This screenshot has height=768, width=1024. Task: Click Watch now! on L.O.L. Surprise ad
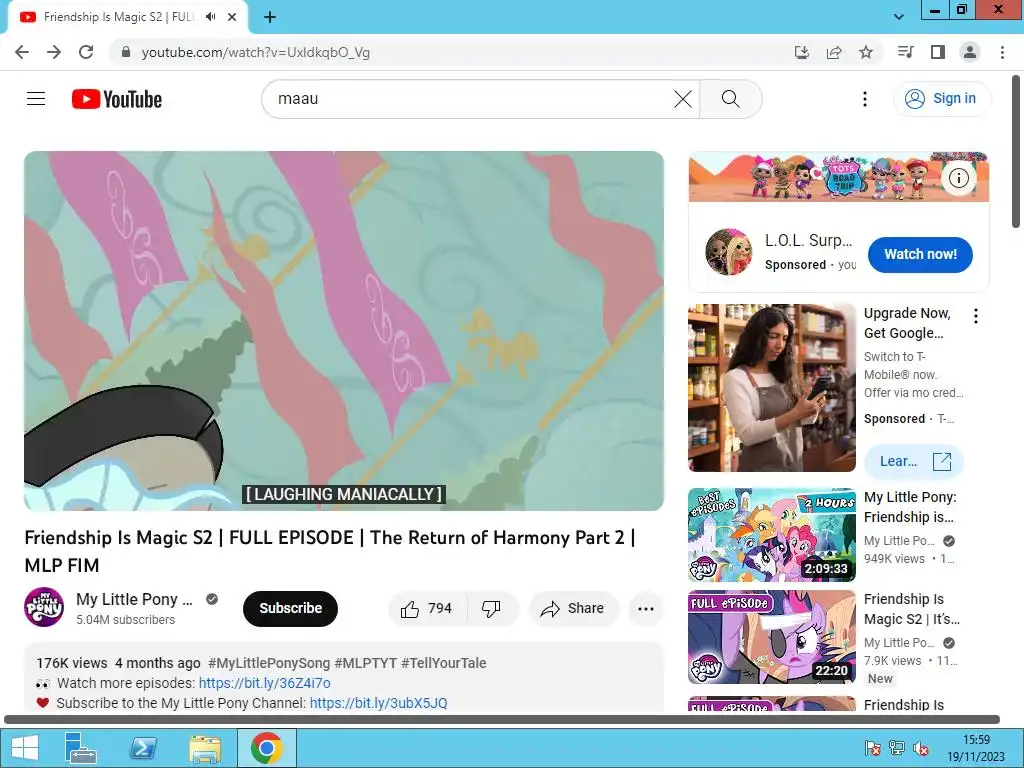[920, 254]
